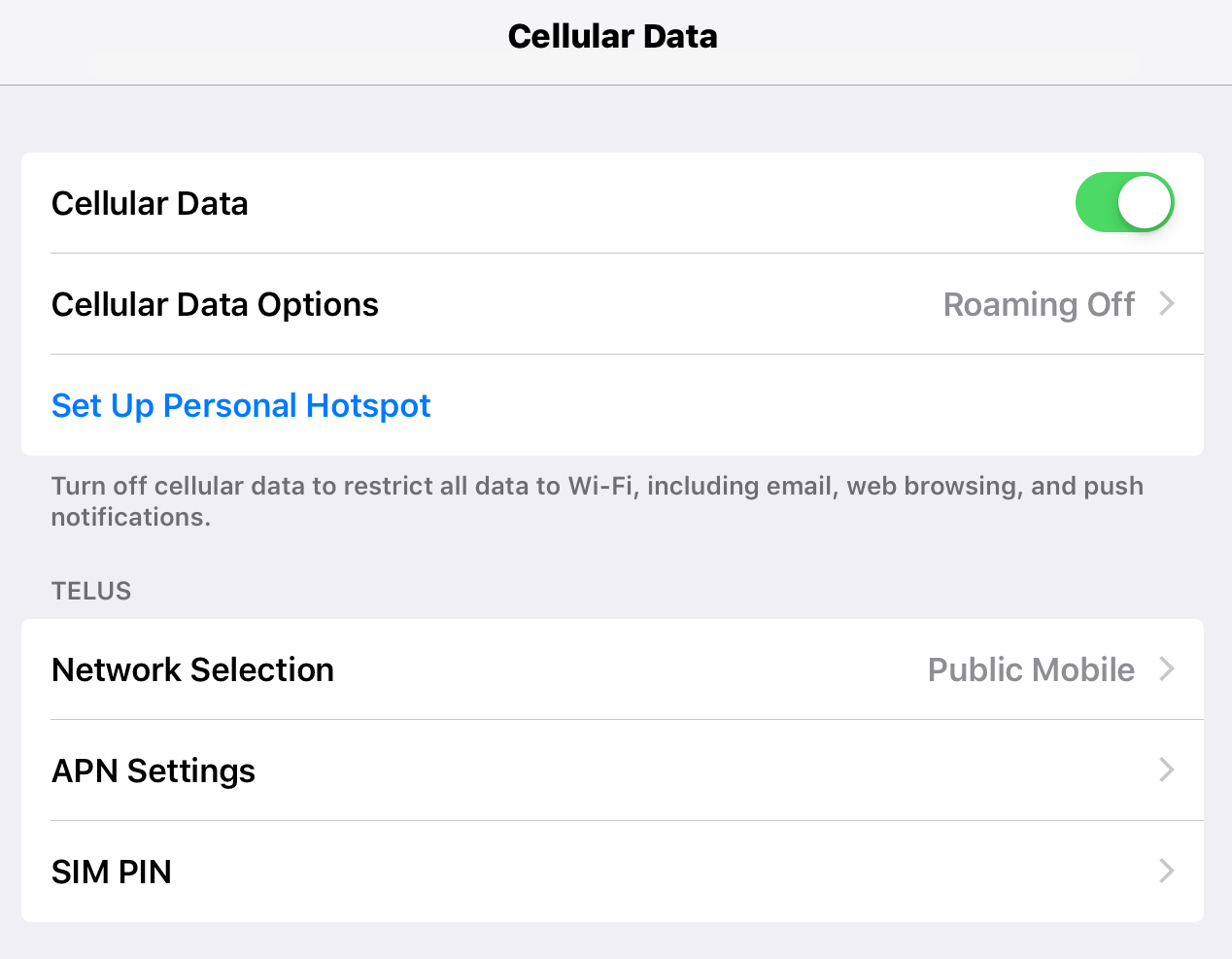Click the Cellular Data page title

pyautogui.click(x=612, y=37)
